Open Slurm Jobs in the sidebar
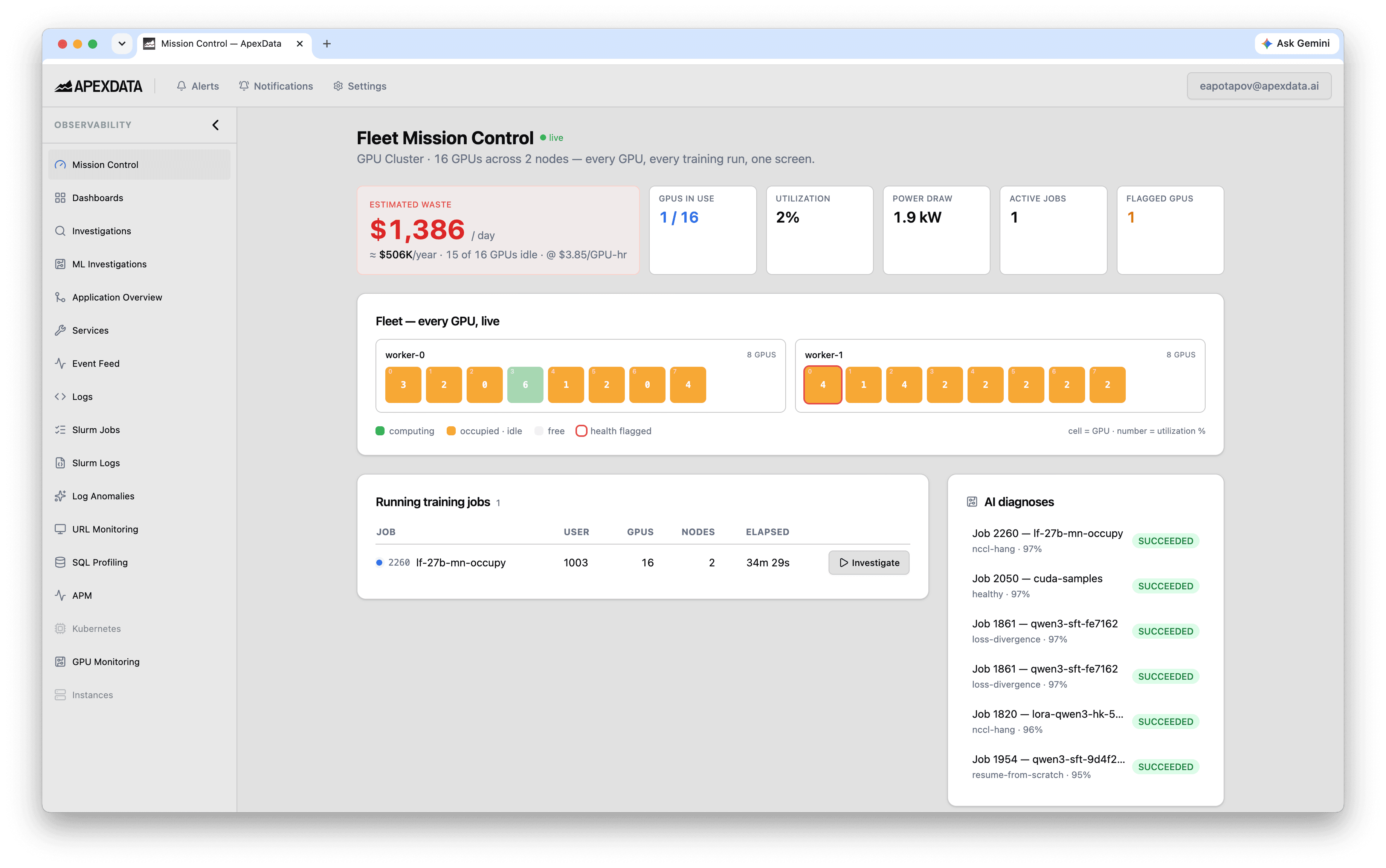The width and height of the screenshot is (1386, 868). point(139,429)
